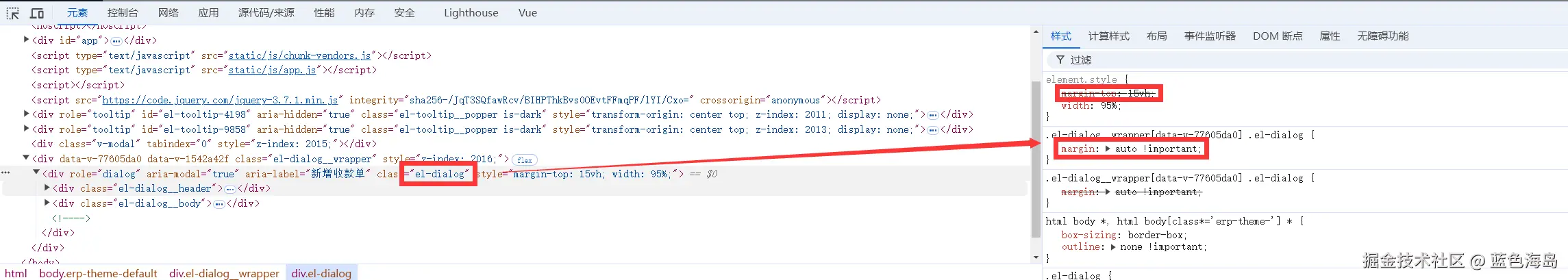Expand the el-tooltip-4198 div node
The width and height of the screenshot is (1568, 280).
click(26, 114)
